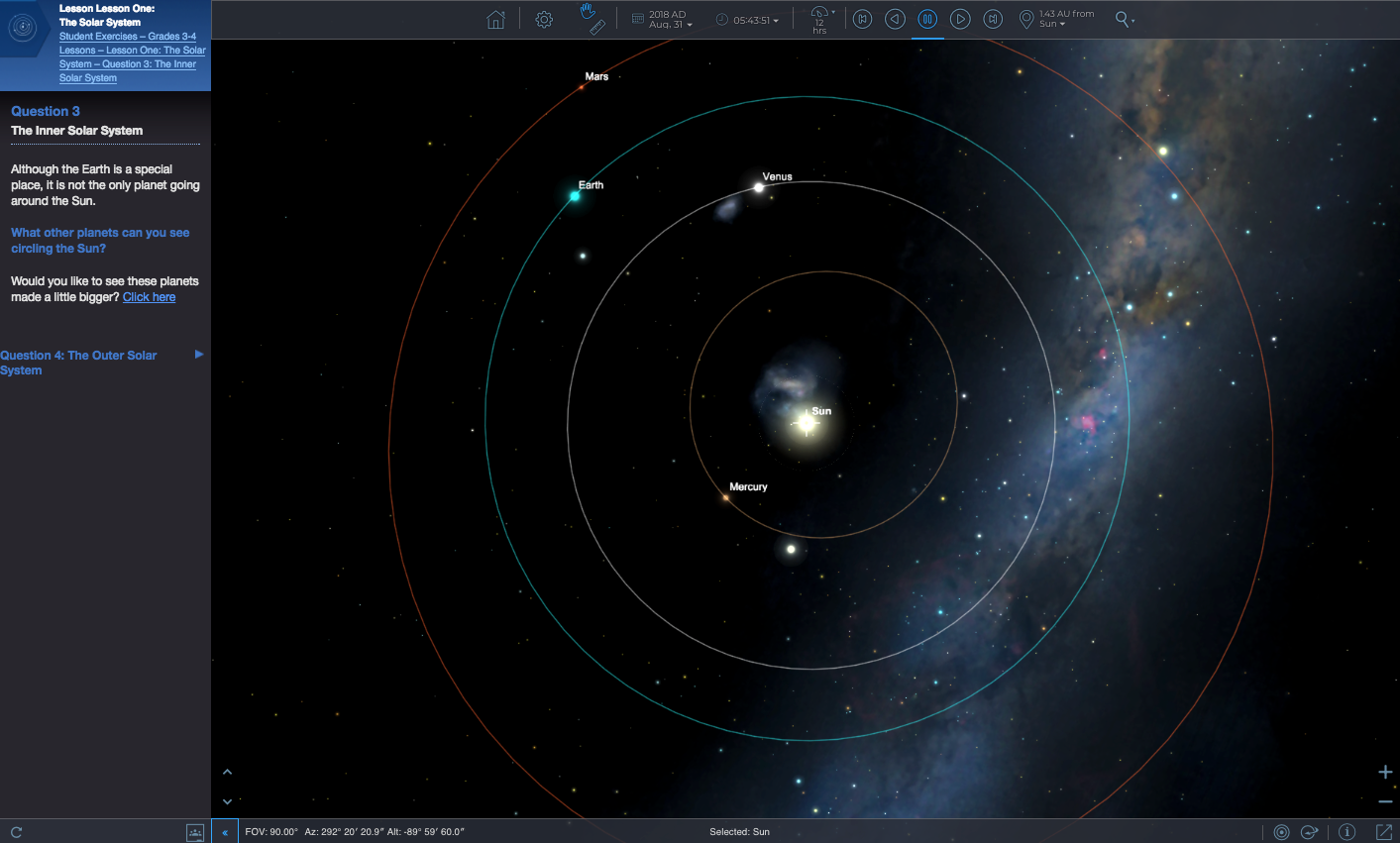Select the ruler measurement tool
The image size is (1400, 843).
click(x=596, y=28)
